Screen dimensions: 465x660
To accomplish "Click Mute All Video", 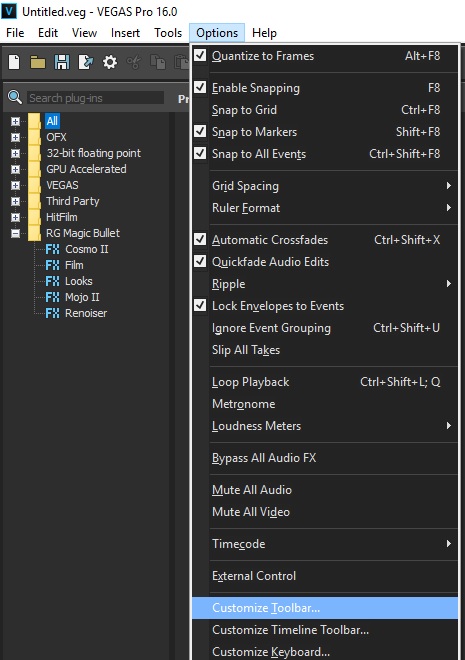I will (325, 512).
